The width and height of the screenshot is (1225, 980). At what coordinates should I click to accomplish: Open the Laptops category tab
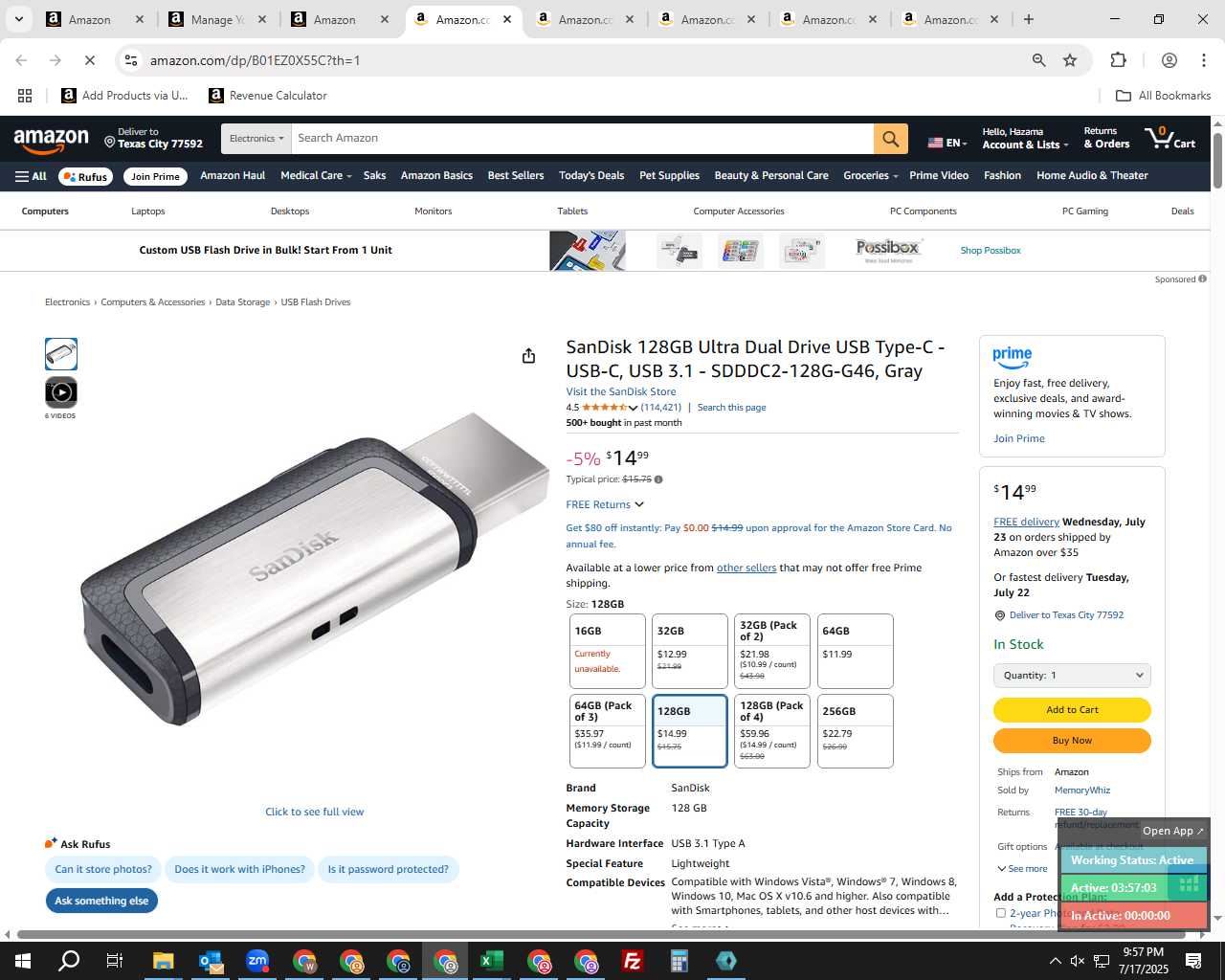click(x=148, y=212)
